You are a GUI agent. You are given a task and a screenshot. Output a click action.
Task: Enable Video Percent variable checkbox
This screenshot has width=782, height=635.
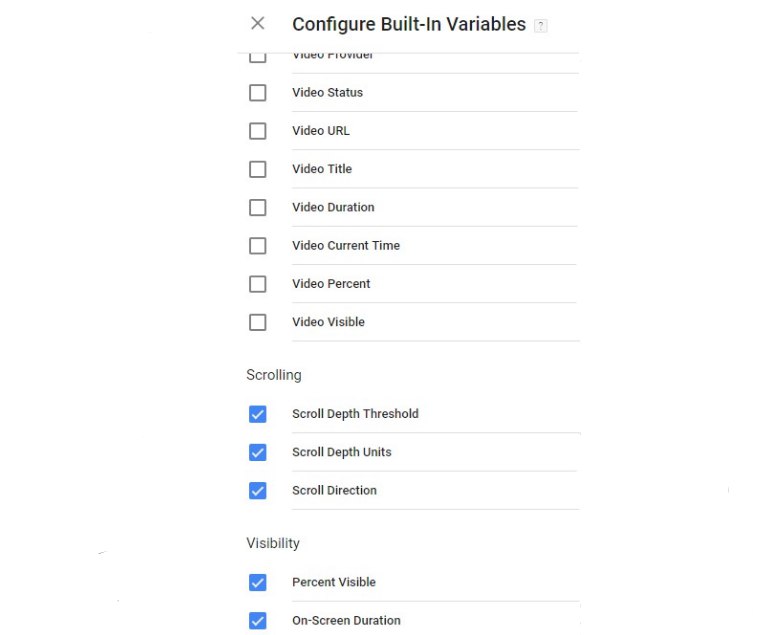tap(257, 284)
